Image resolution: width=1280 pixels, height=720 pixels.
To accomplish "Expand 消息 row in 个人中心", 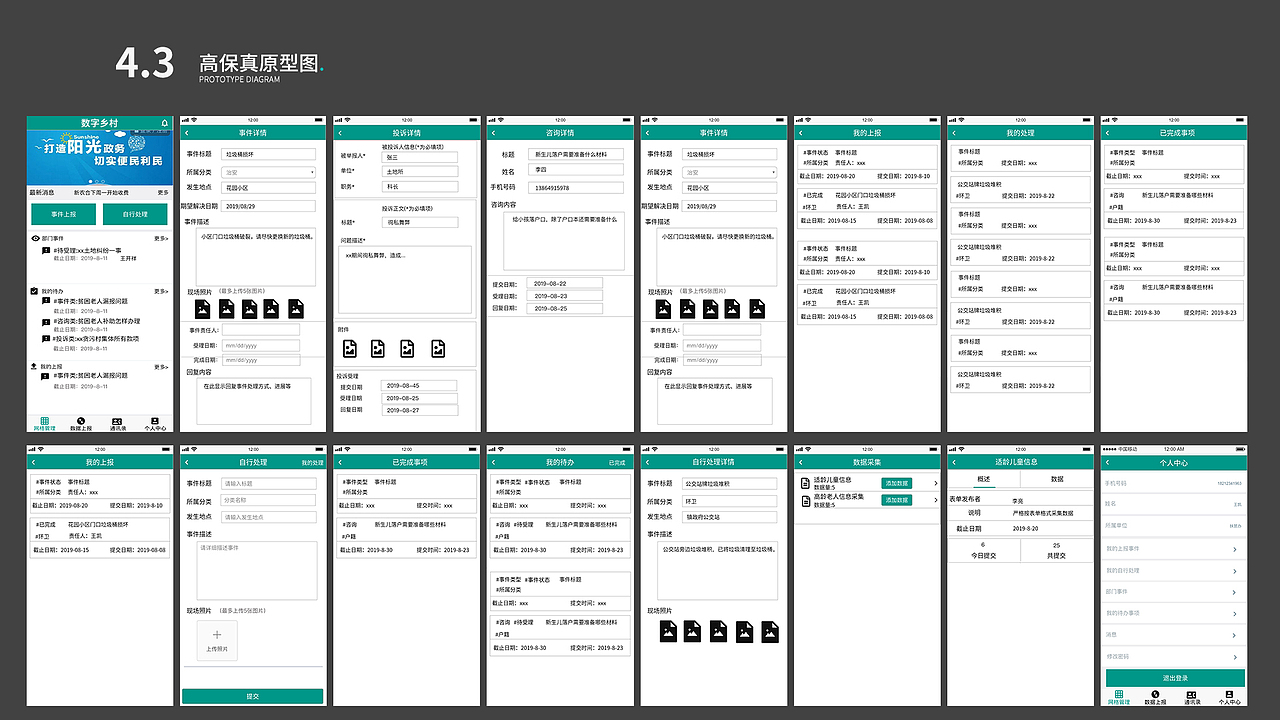I will tap(1175, 634).
